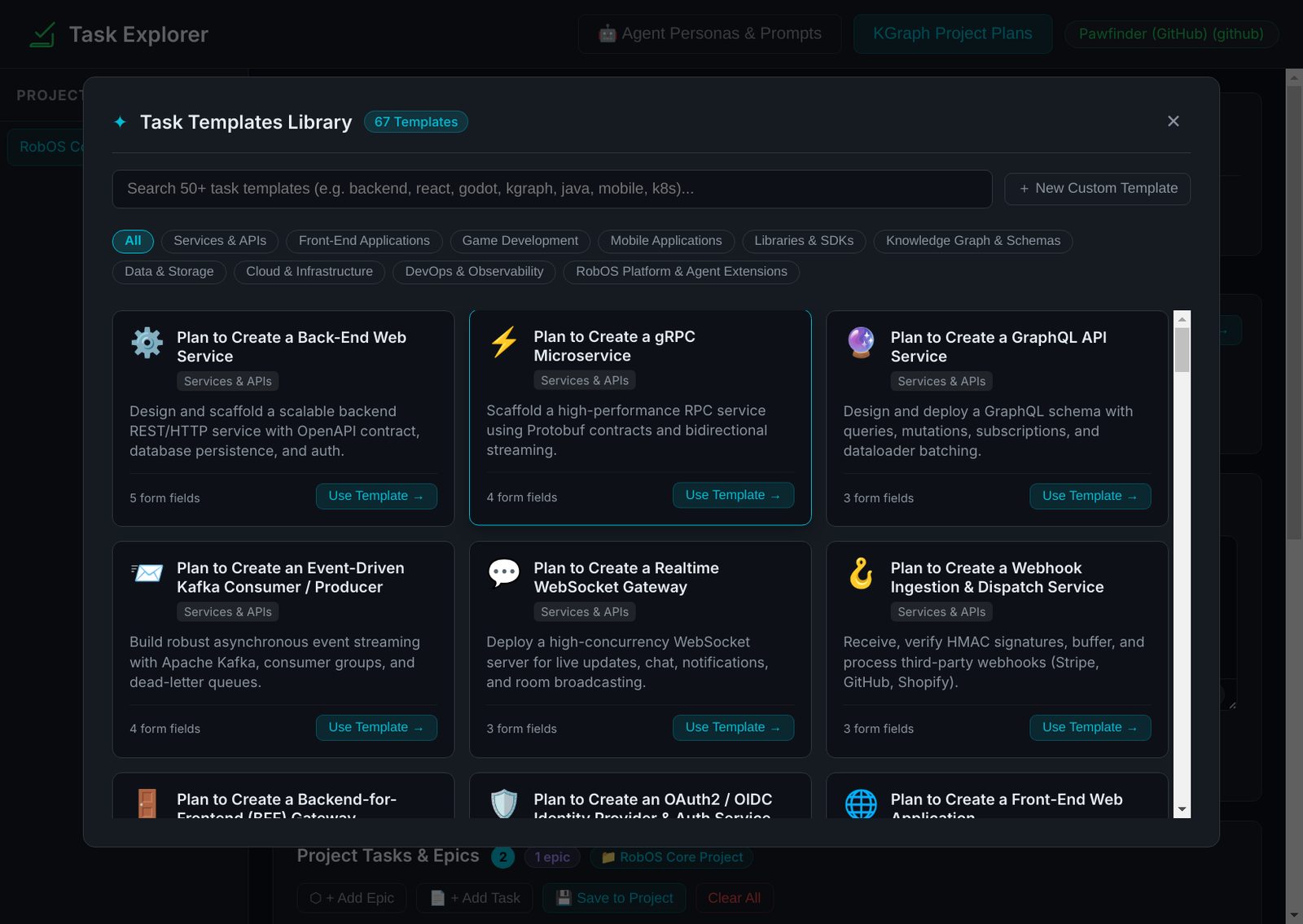Filter by Services & APIs category

tap(220, 241)
